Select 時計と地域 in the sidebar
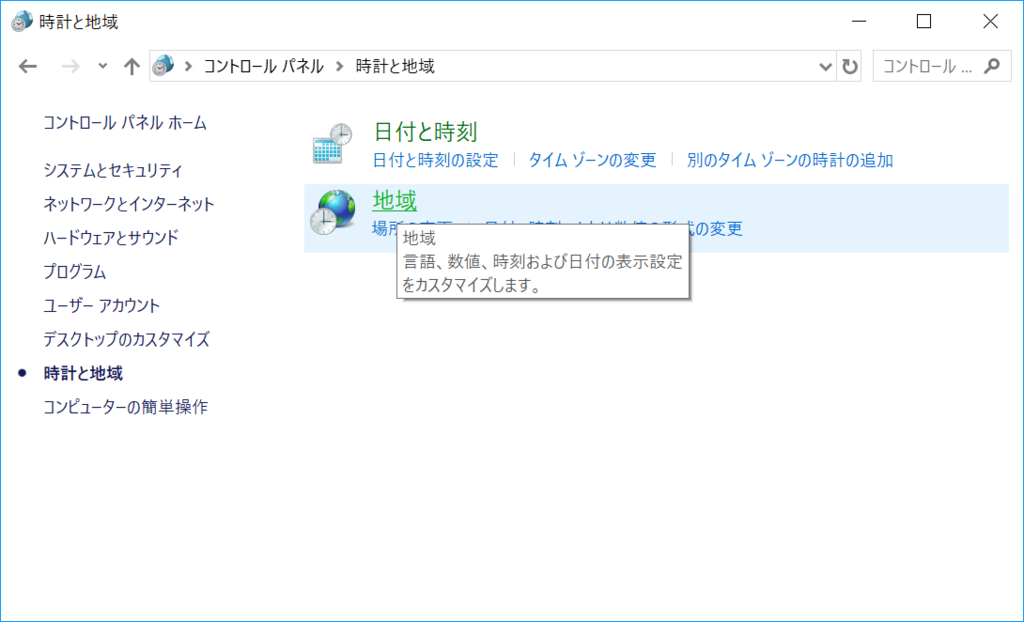The height and width of the screenshot is (622, 1024). (83, 373)
